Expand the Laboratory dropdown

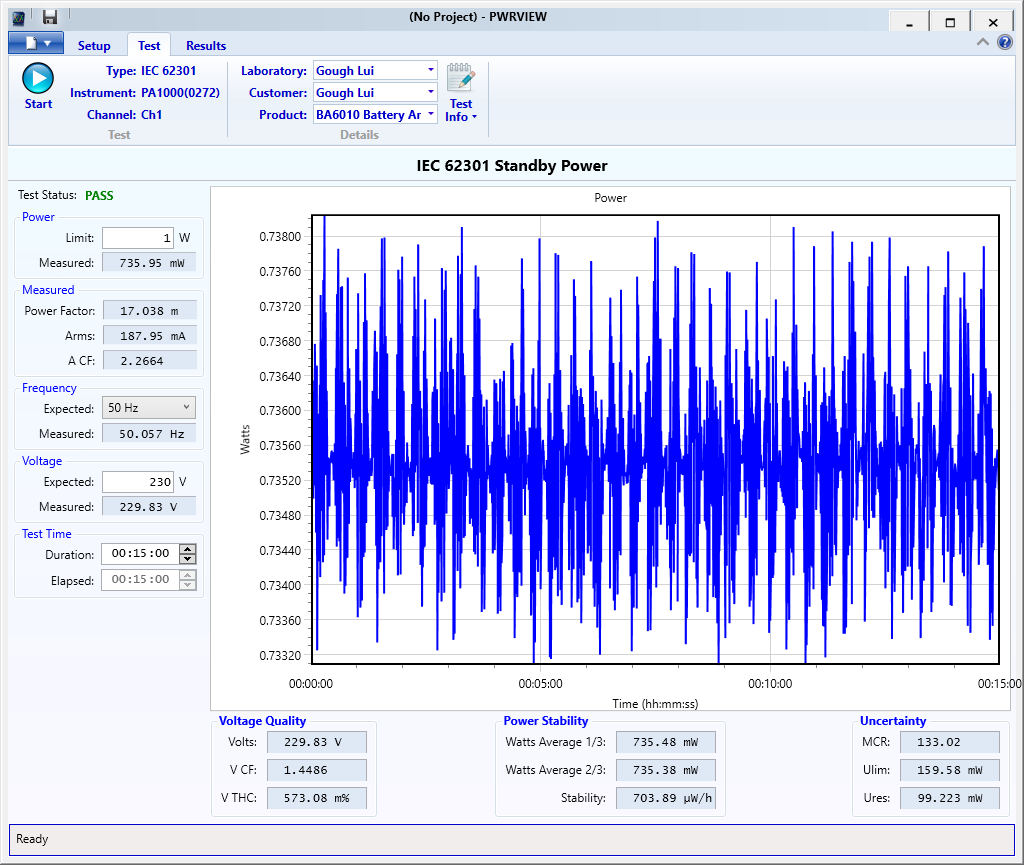[430, 70]
